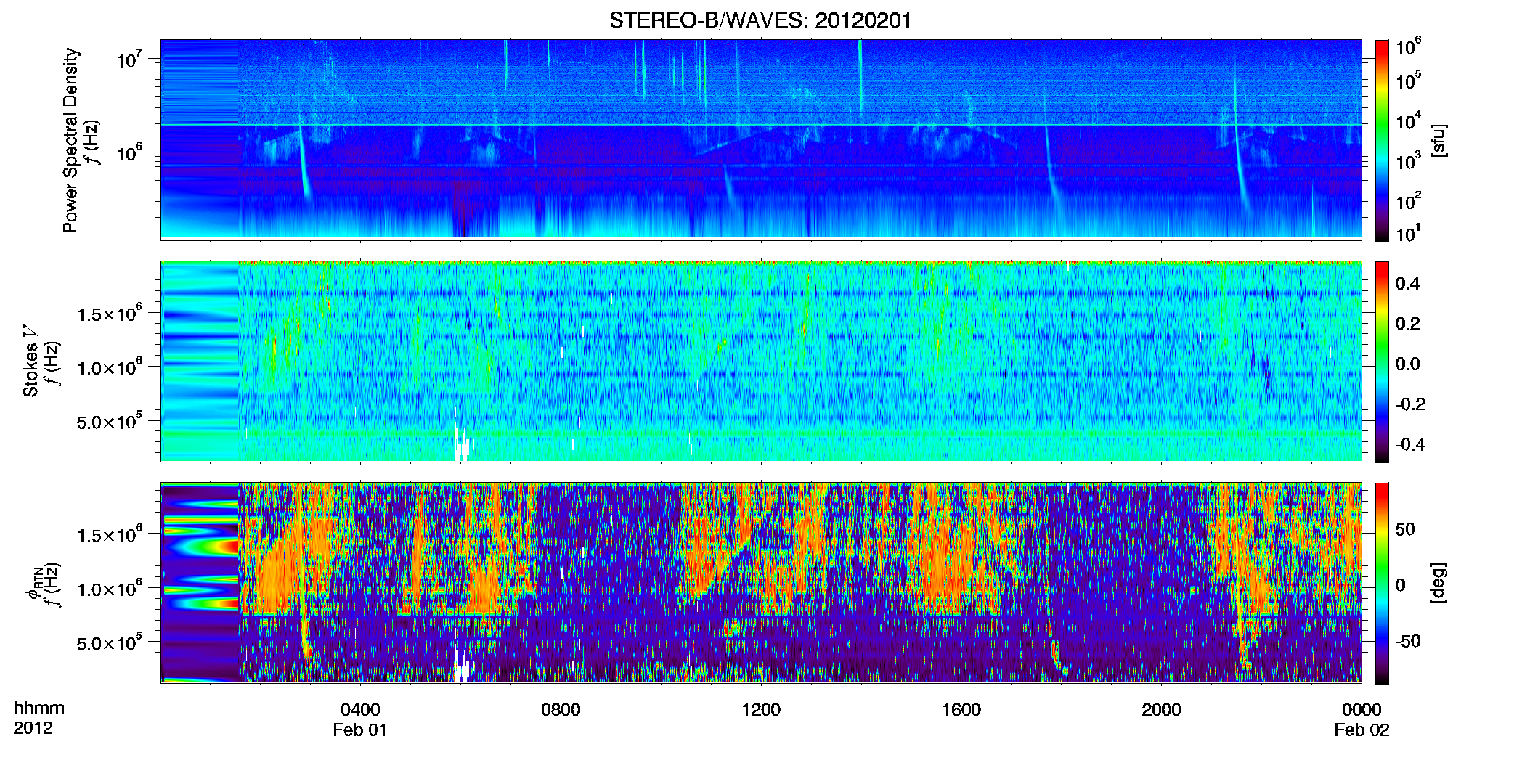
Task: Click the hhmm axis unit label
Action: [39, 709]
